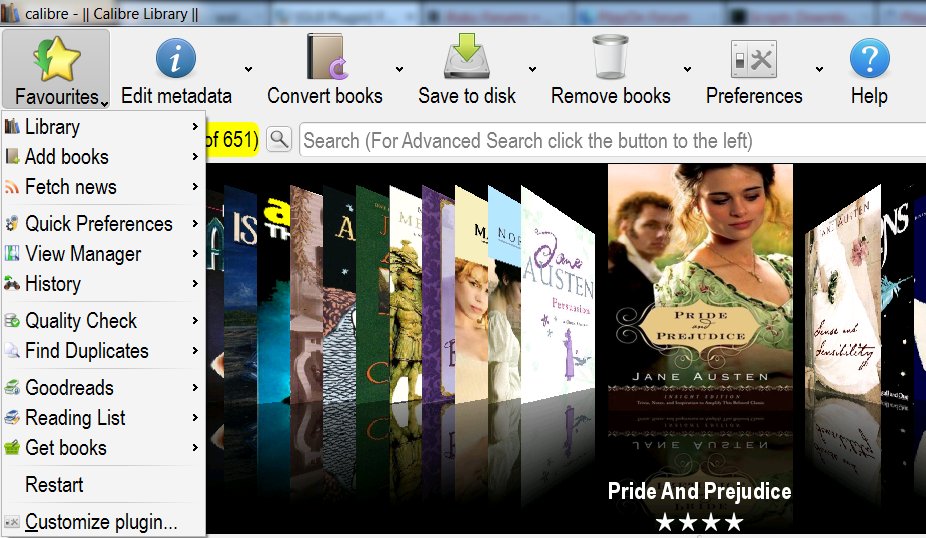This screenshot has height=538, width=926.
Task: Click the Preferences toolbar label
Action: point(754,96)
